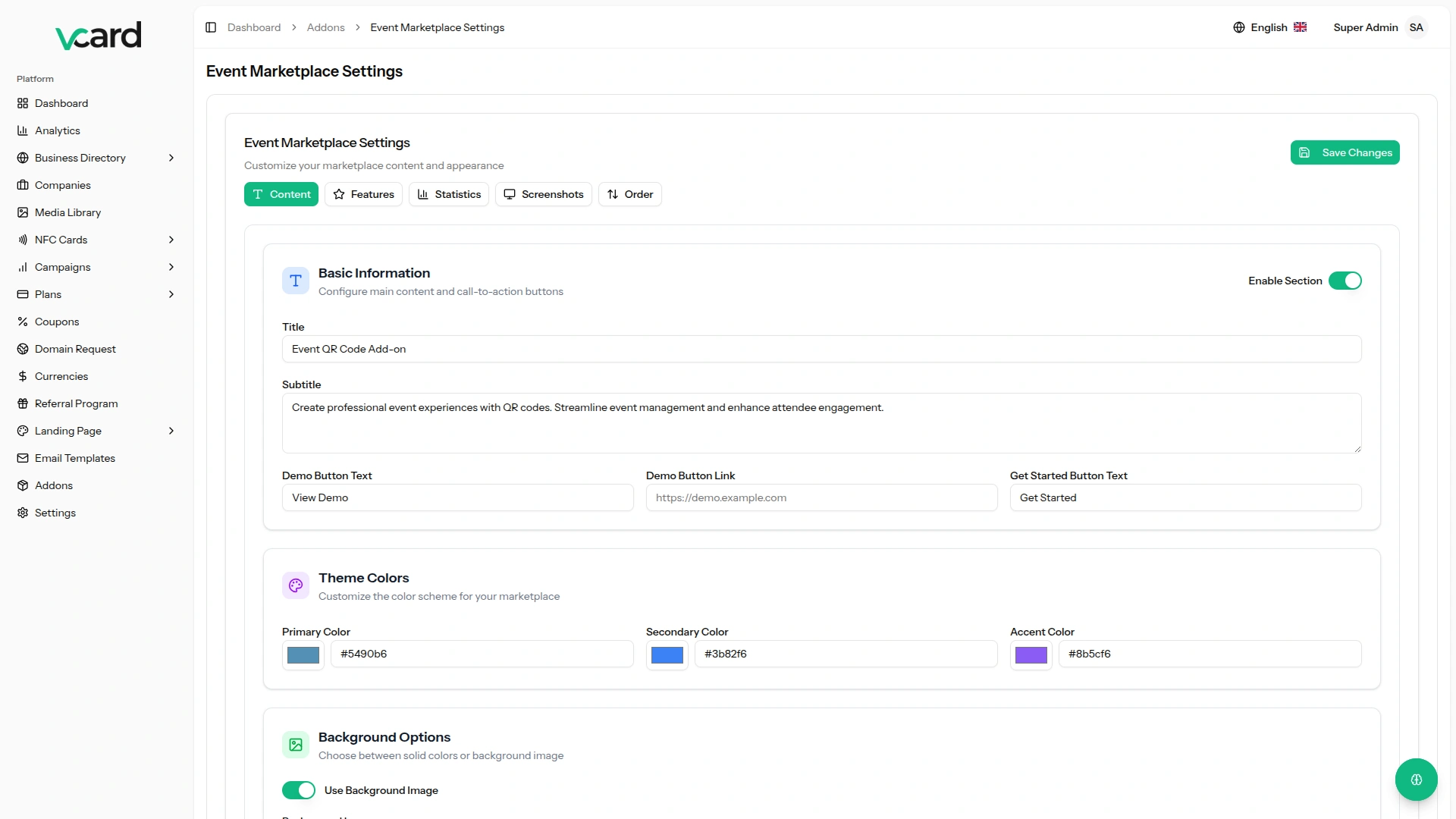Image resolution: width=1456 pixels, height=819 pixels.
Task: Open the Secondary Color swatch picker
Action: coord(667,655)
